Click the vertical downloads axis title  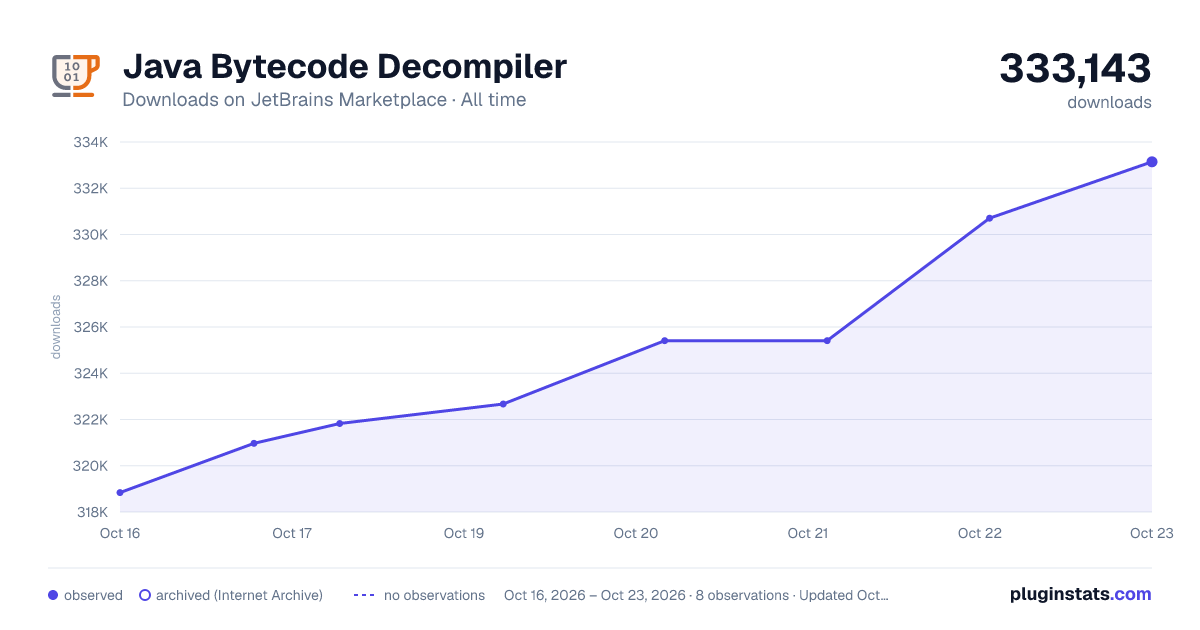coord(56,327)
